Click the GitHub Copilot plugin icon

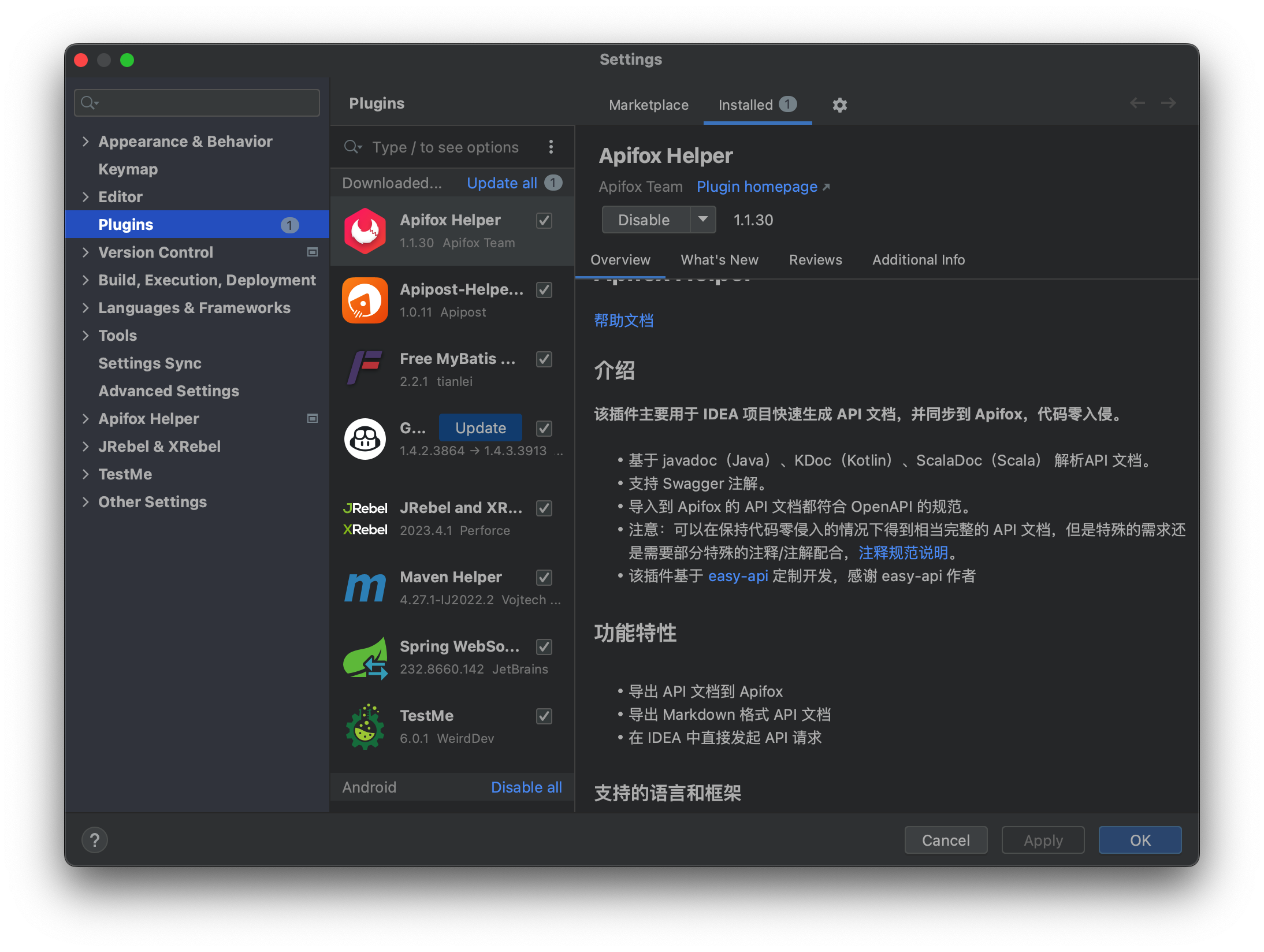[365, 439]
